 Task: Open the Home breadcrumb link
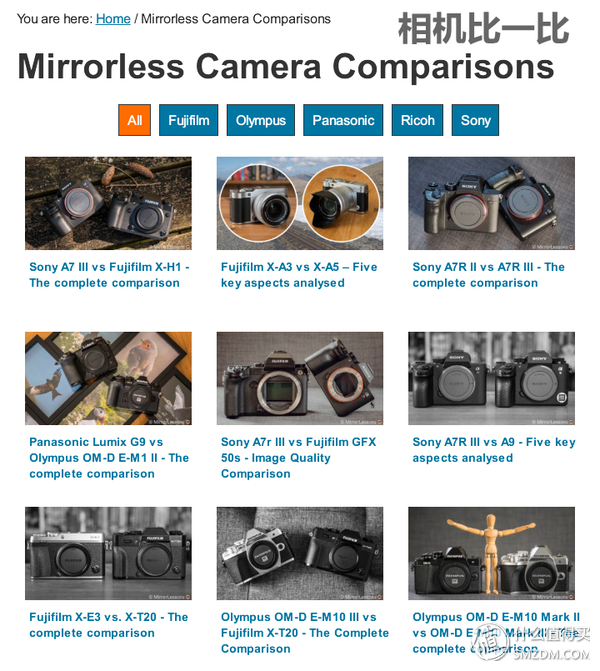113,19
